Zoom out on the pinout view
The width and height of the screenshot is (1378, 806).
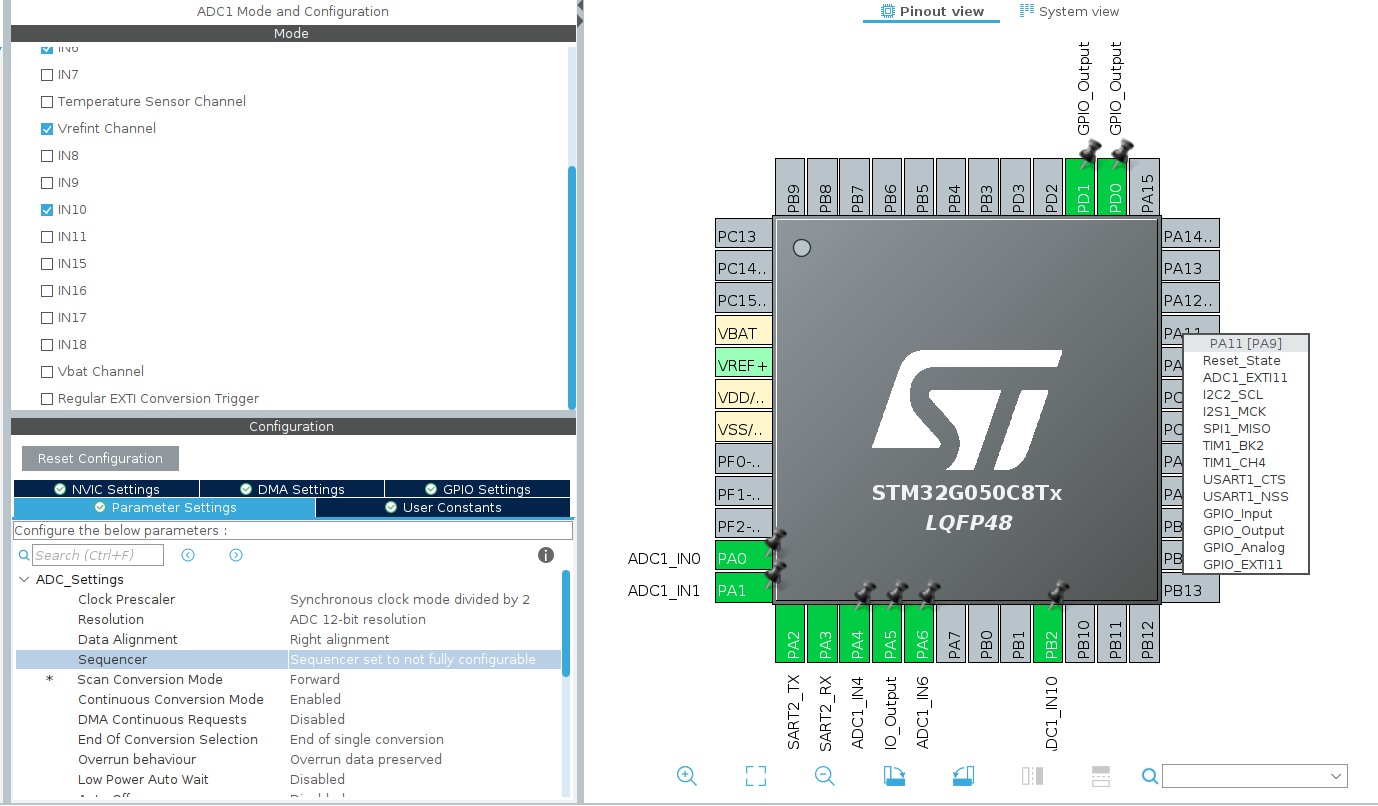coord(824,776)
